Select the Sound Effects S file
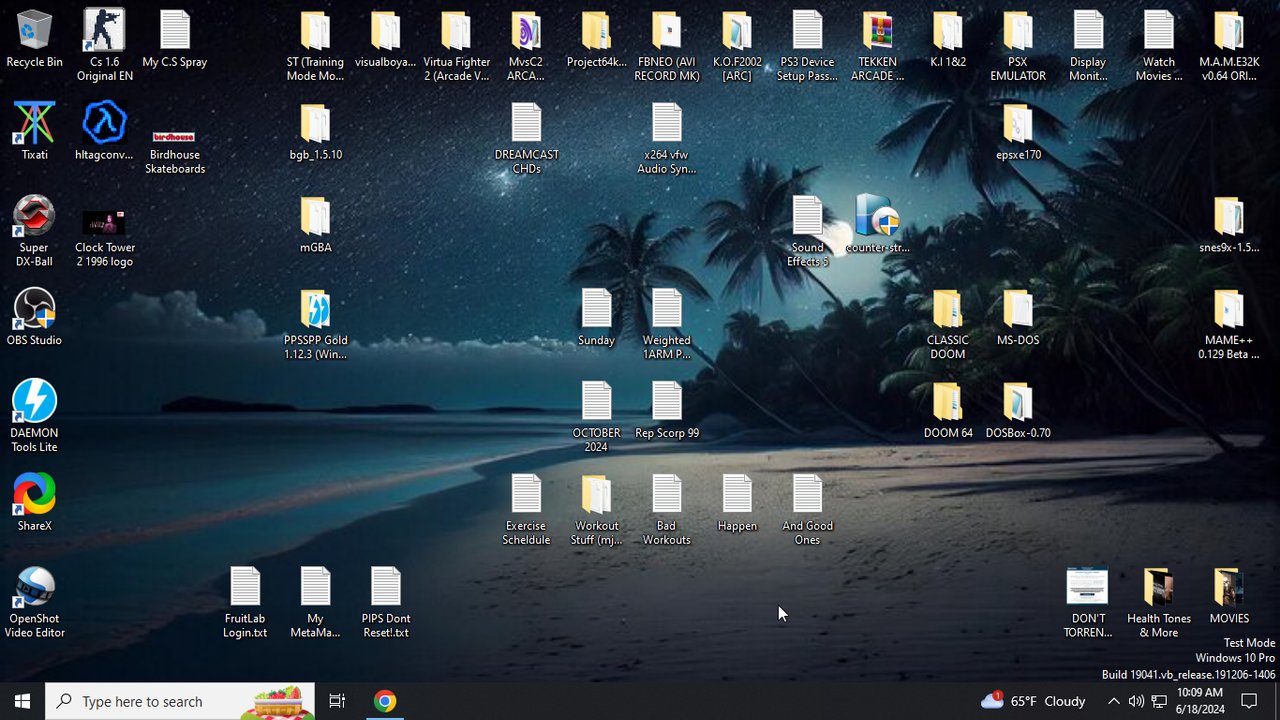This screenshot has height=720, width=1280. point(807,232)
